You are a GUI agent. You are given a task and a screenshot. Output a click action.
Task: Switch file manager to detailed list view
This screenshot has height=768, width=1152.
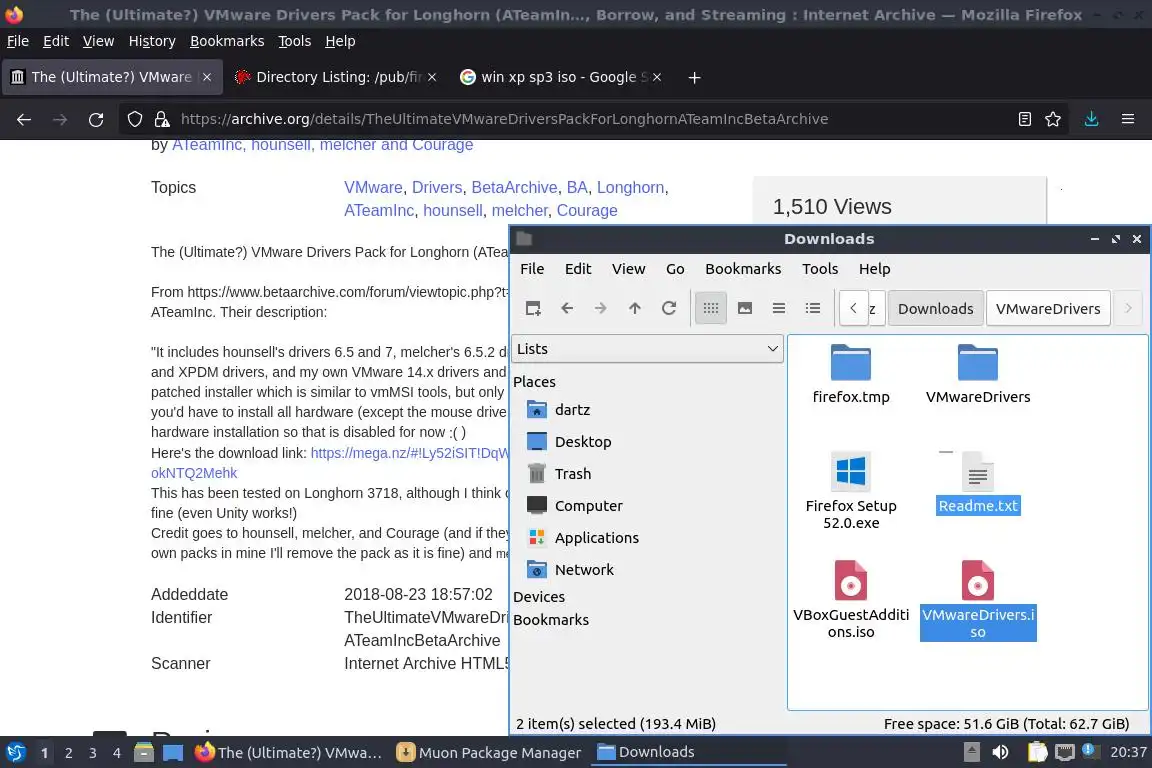pos(813,308)
